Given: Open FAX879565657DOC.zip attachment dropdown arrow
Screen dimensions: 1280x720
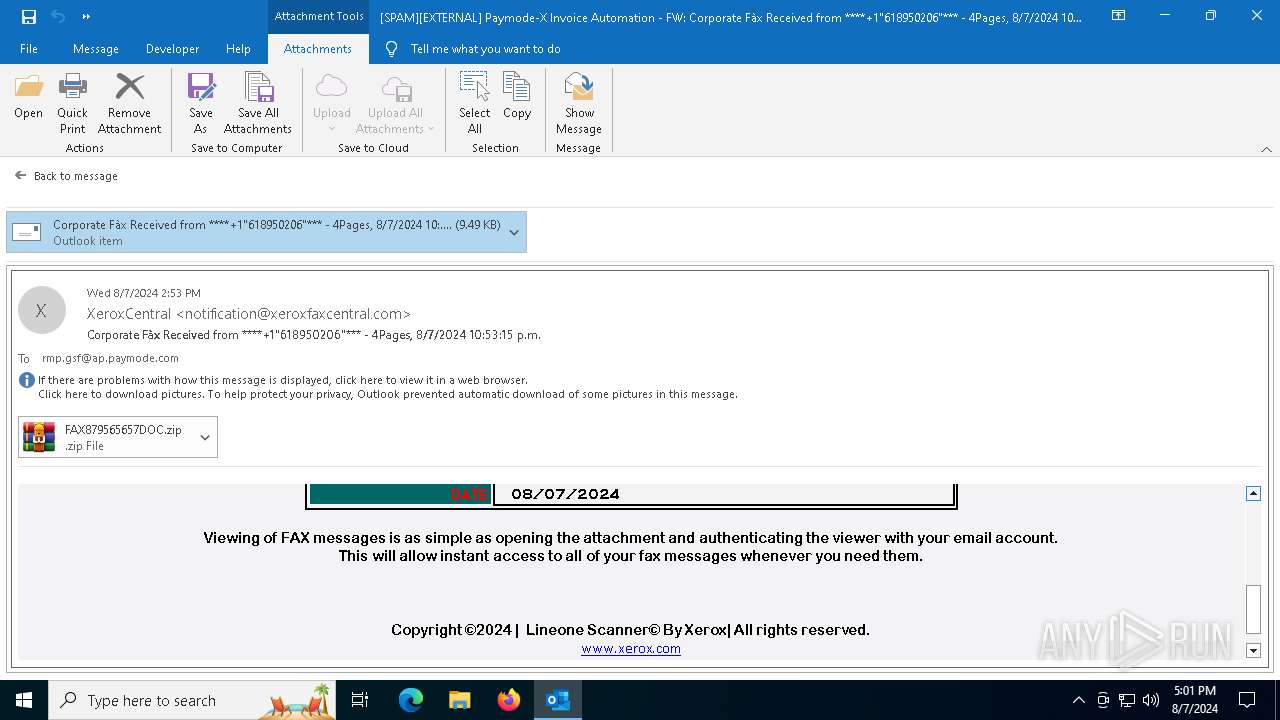Looking at the screenshot, I should coord(205,437).
